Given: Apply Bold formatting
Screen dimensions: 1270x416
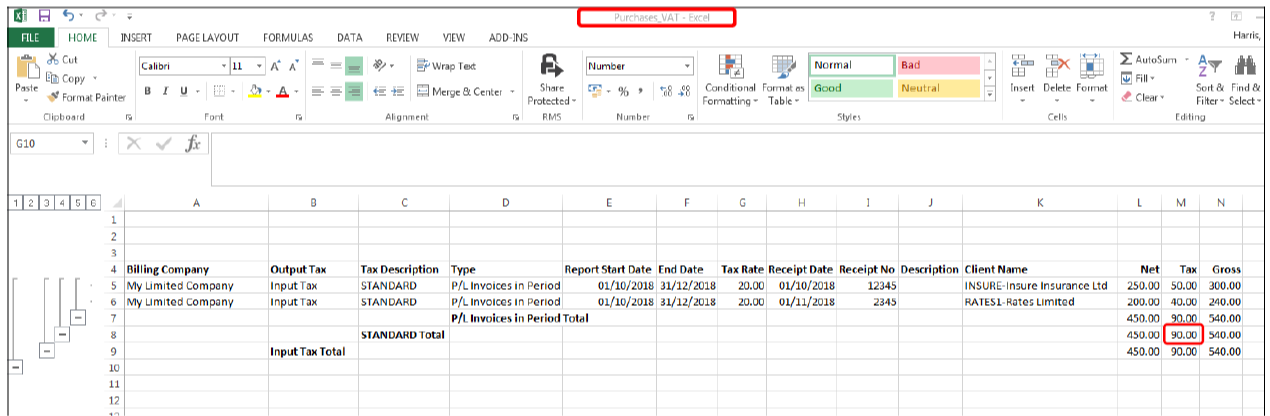Looking at the screenshot, I should click(x=147, y=91).
